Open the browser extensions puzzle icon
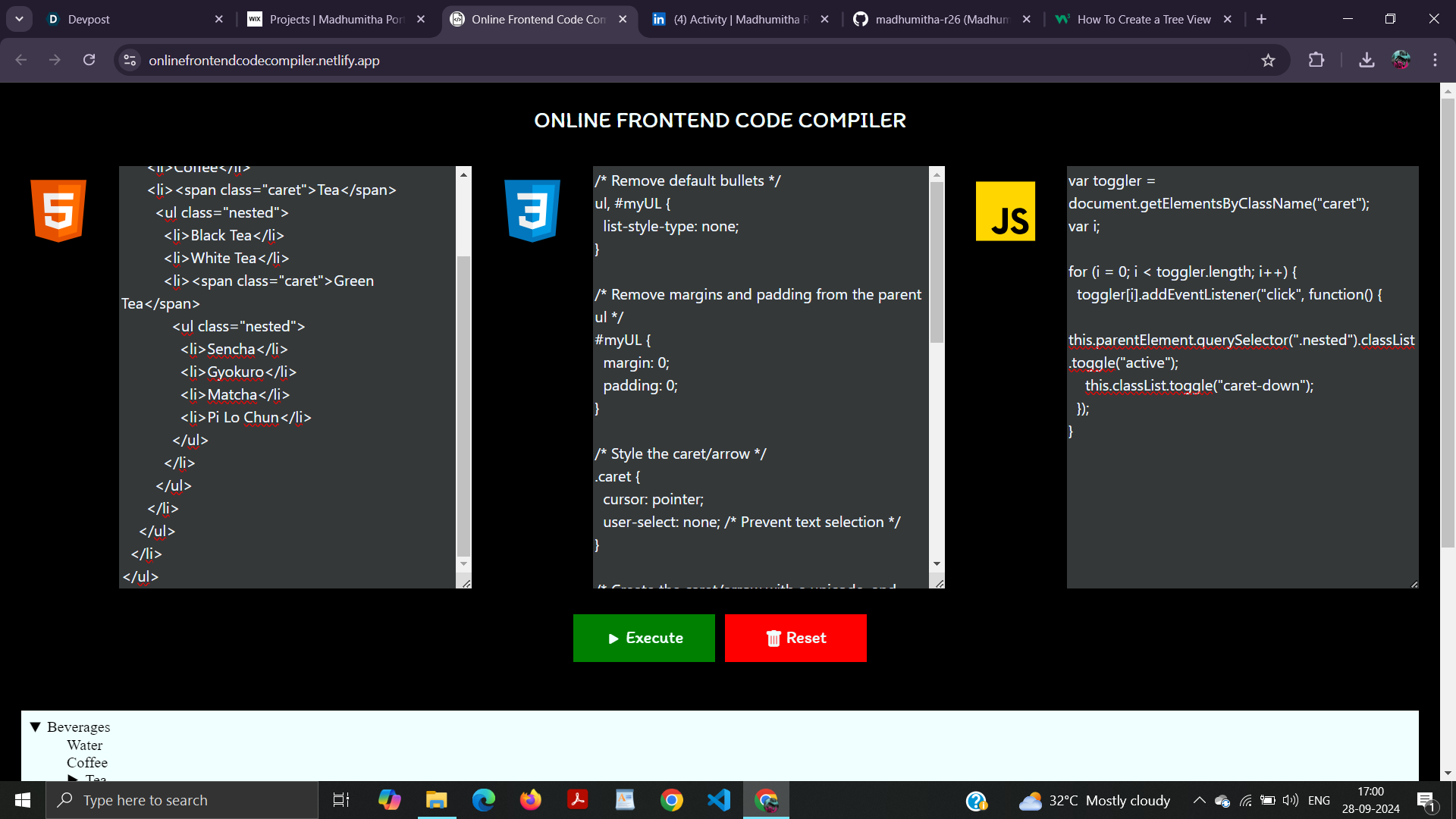Image resolution: width=1456 pixels, height=819 pixels. point(1316,61)
